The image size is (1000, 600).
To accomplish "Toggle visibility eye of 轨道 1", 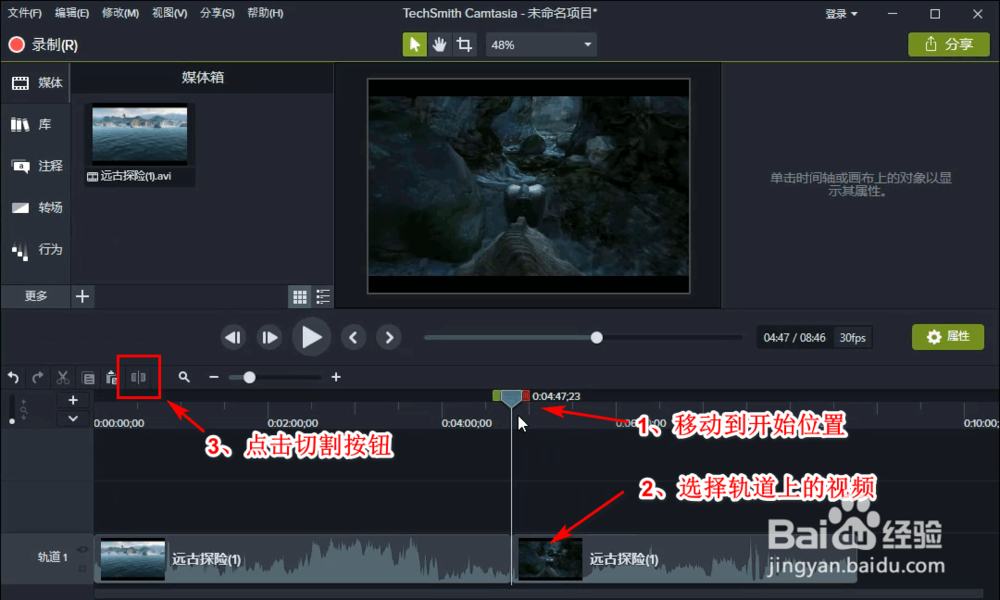I will [x=83, y=550].
